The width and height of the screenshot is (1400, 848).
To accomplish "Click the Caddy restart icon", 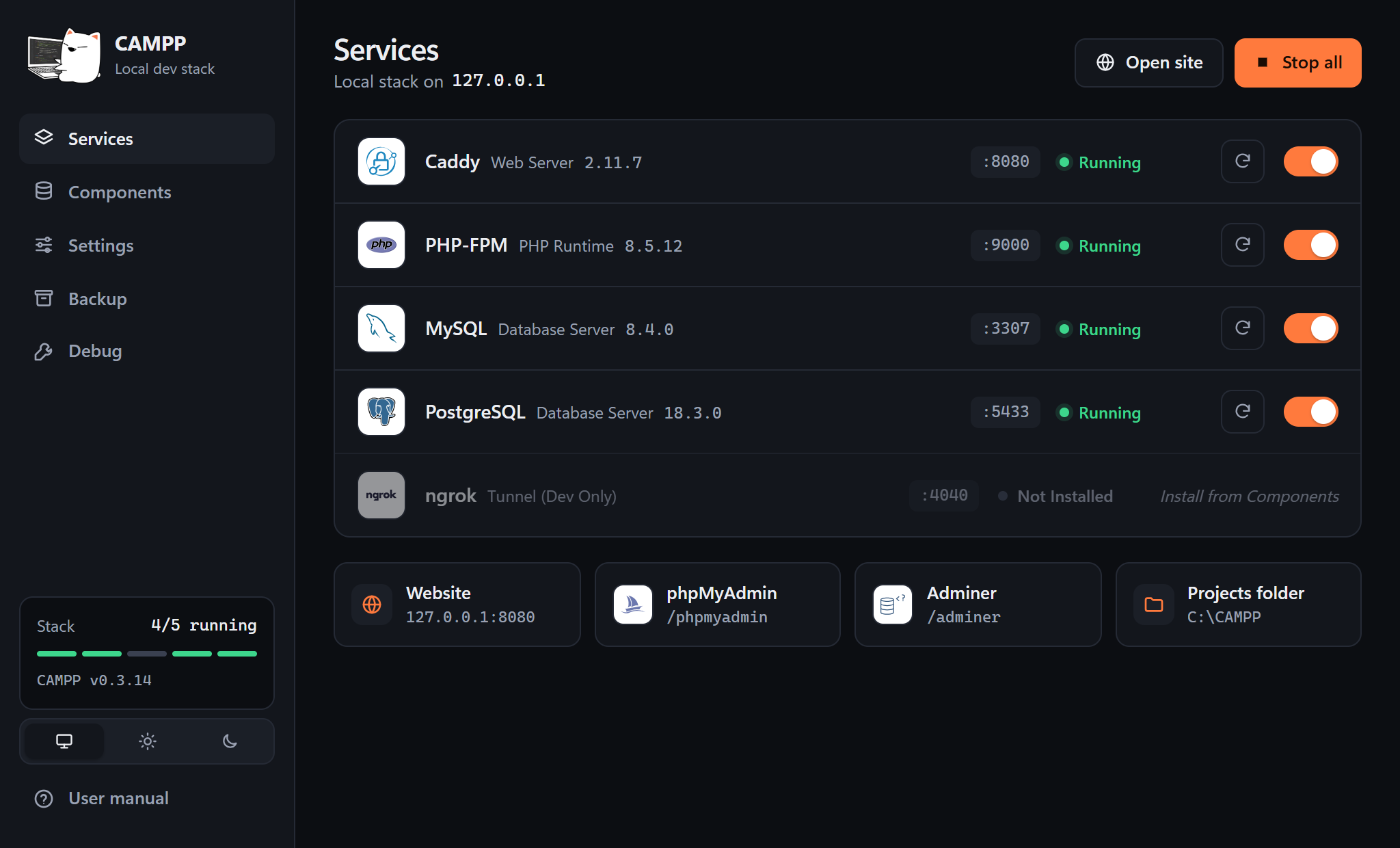I will (x=1242, y=161).
